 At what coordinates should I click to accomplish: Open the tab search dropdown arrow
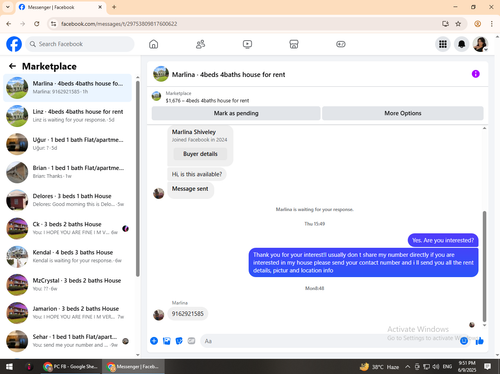(8, 7)
